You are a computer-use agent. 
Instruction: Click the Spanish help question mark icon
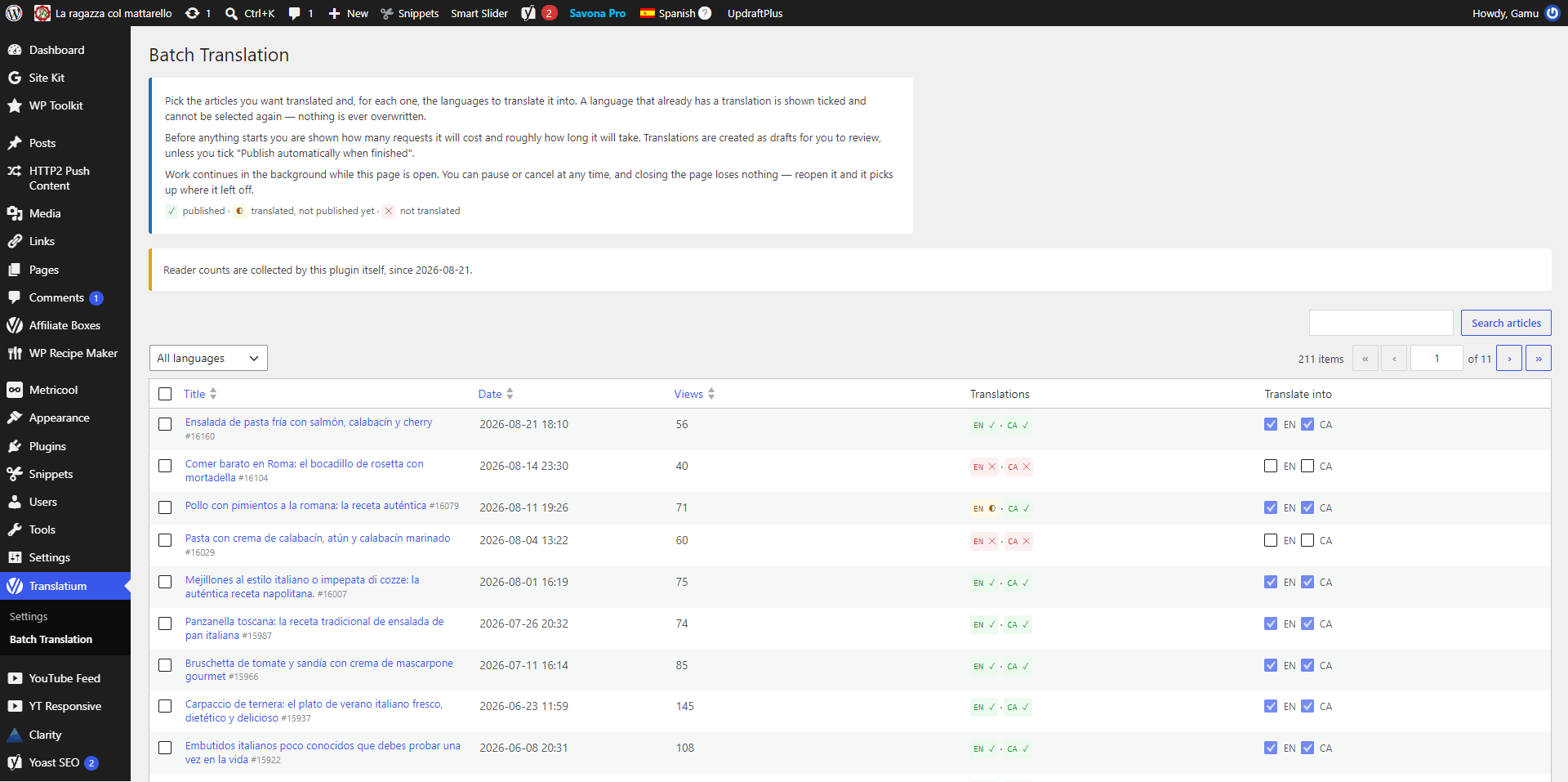pyautogui.click(x=705, y=13)
